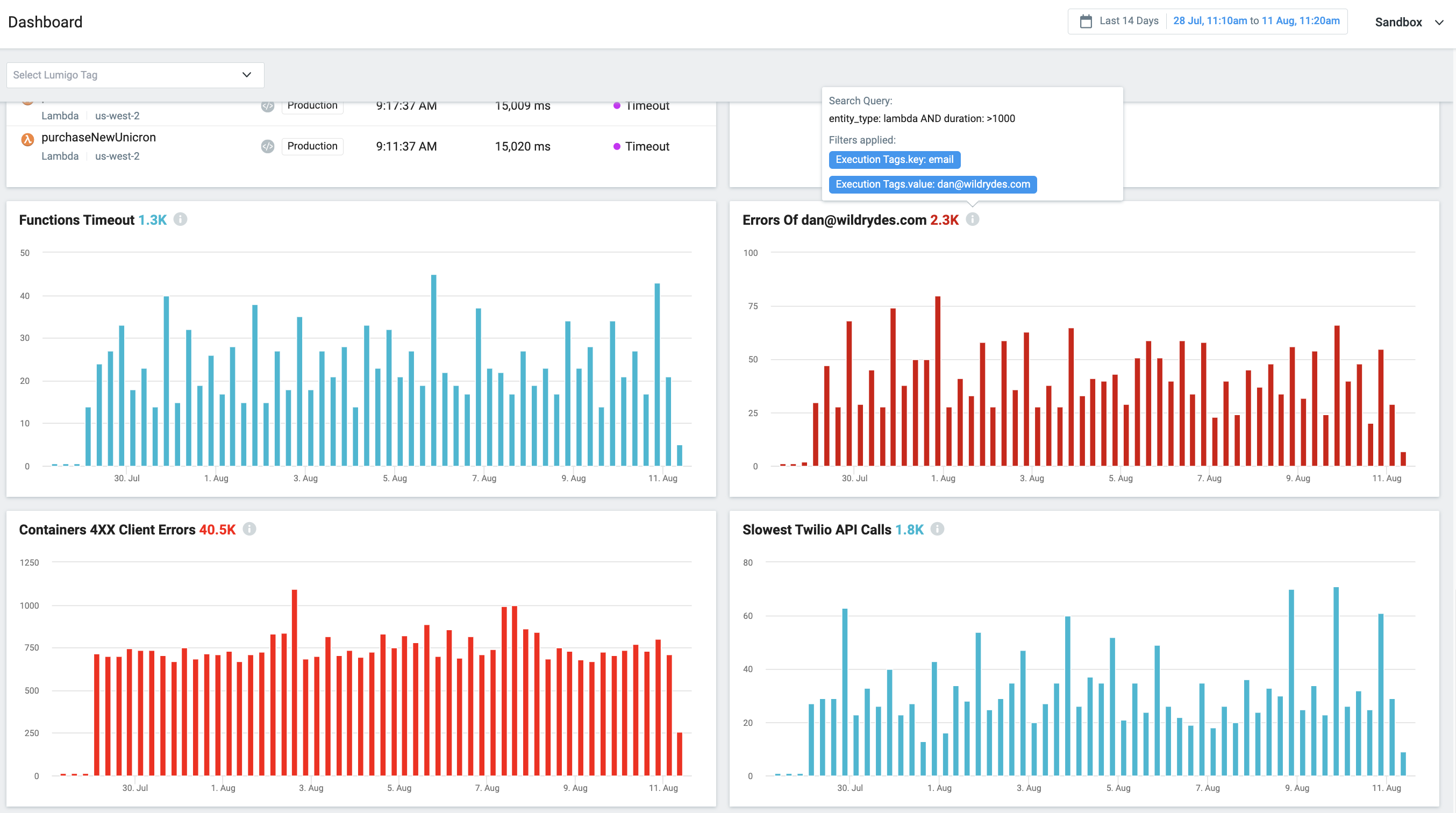This screenshot has height=813, width=1456.
Task: Click the Lambda icon next to purchaseNewUnicron
Action: pos(27,140)
